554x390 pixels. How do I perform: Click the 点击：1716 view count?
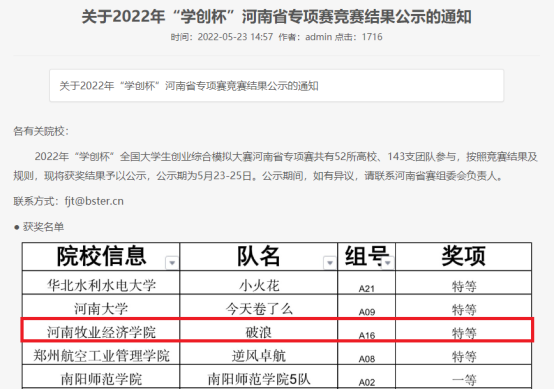coord(358,37)
